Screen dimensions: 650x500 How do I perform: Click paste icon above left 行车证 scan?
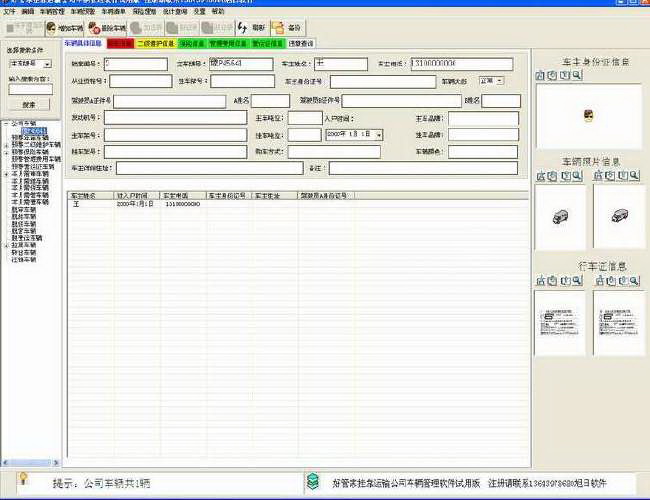[x=565, y=281]
